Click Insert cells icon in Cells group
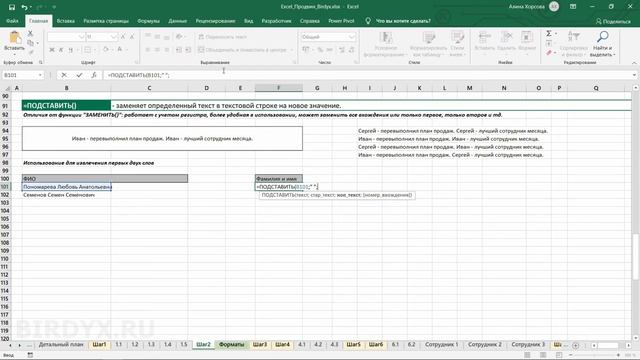Viewport: 640px width, 360px height. (x=484, y=38)
